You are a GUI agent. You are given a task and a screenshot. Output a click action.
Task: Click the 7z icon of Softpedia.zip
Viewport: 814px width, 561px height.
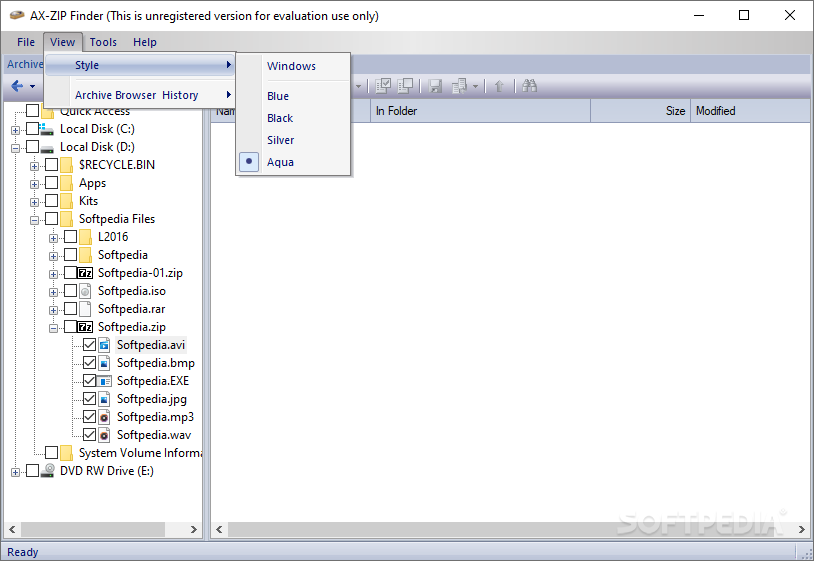85,327
